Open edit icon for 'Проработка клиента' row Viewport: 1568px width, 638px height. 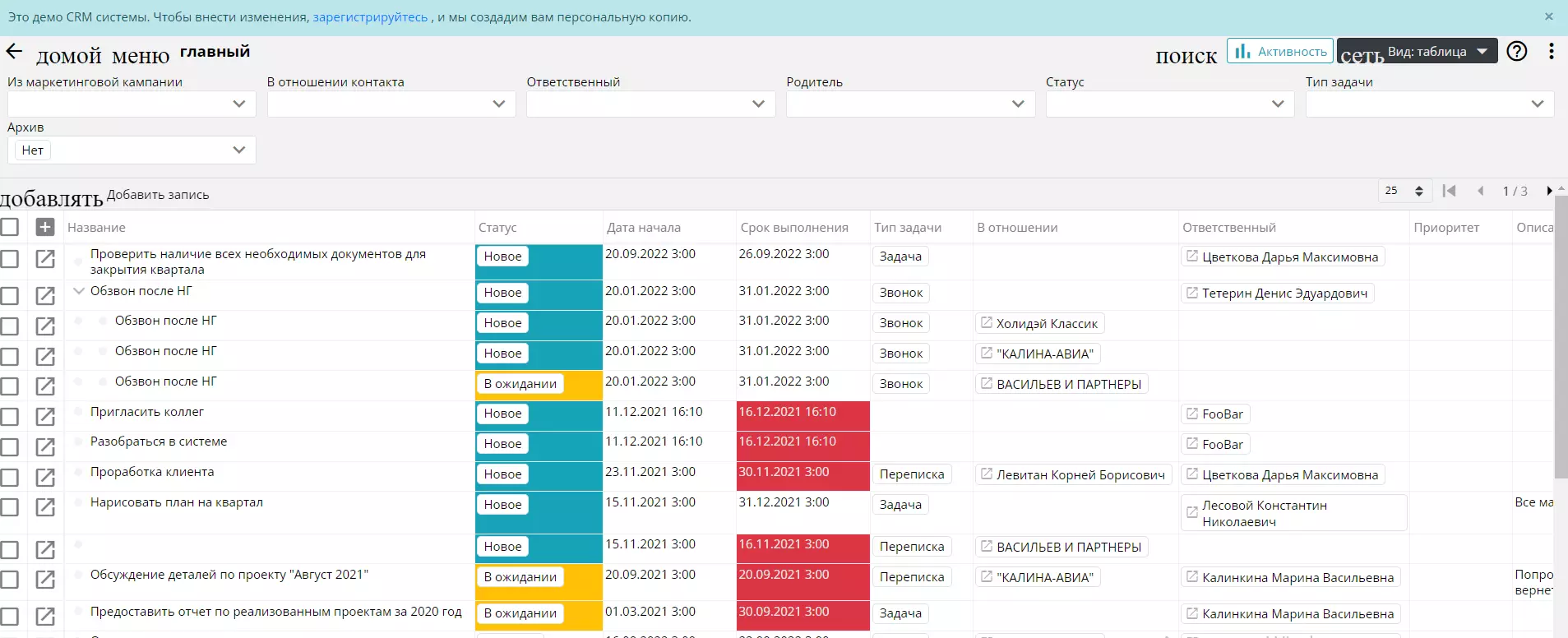click(45, 478)
